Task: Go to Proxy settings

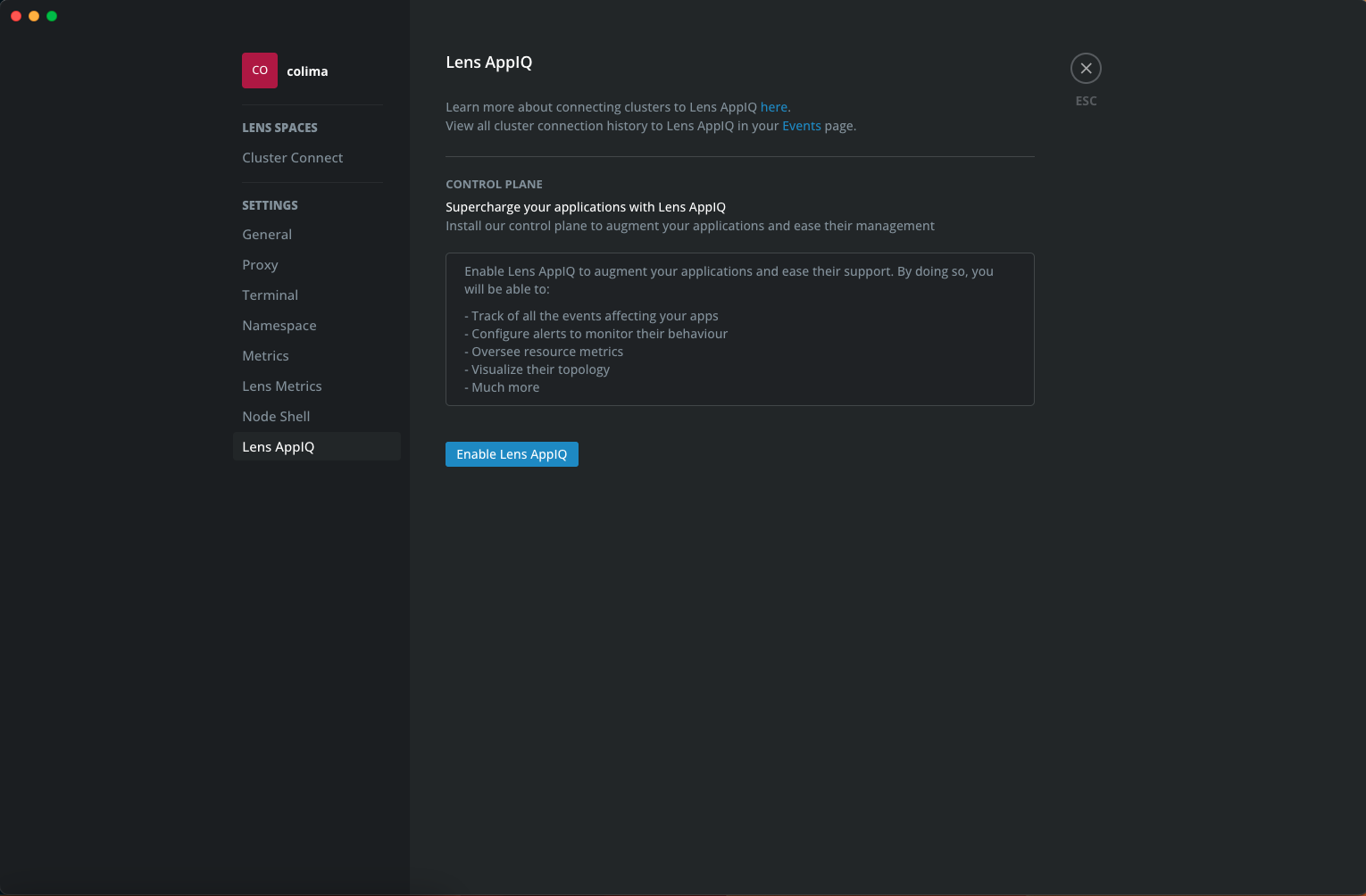Action: tap(260, 265)
